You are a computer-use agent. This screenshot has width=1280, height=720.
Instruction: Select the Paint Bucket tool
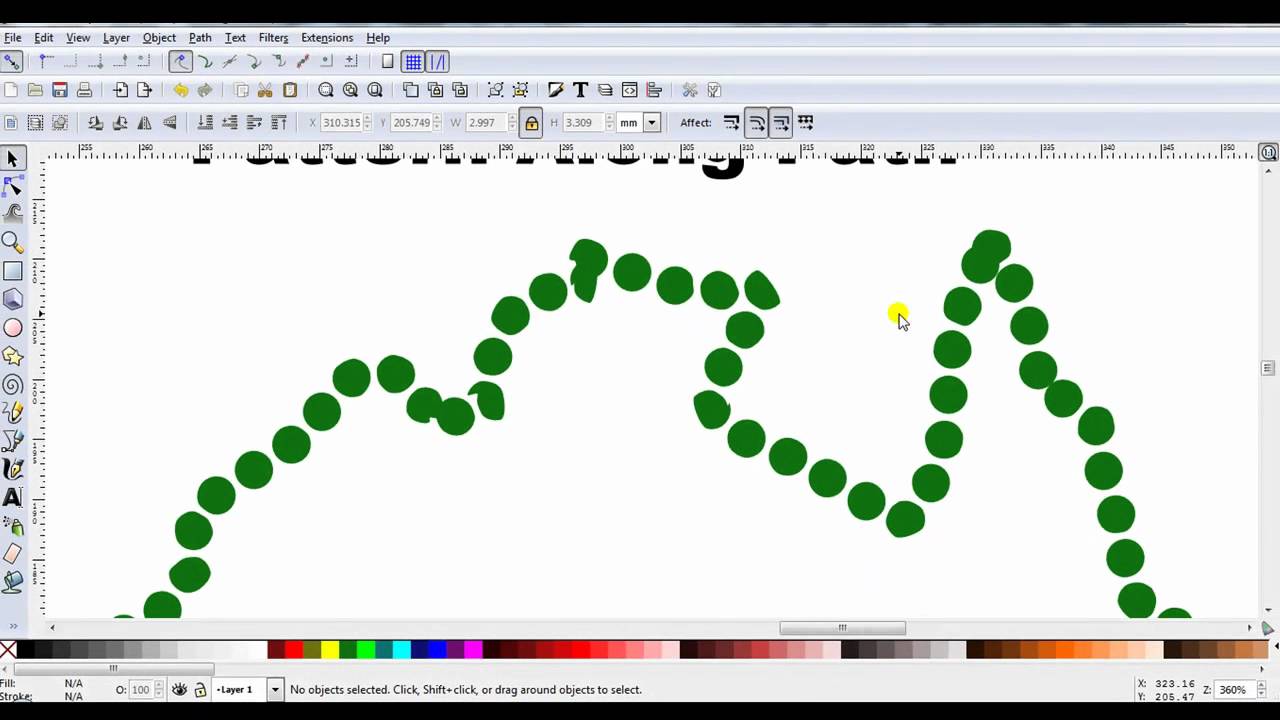[x=13, y=581]
